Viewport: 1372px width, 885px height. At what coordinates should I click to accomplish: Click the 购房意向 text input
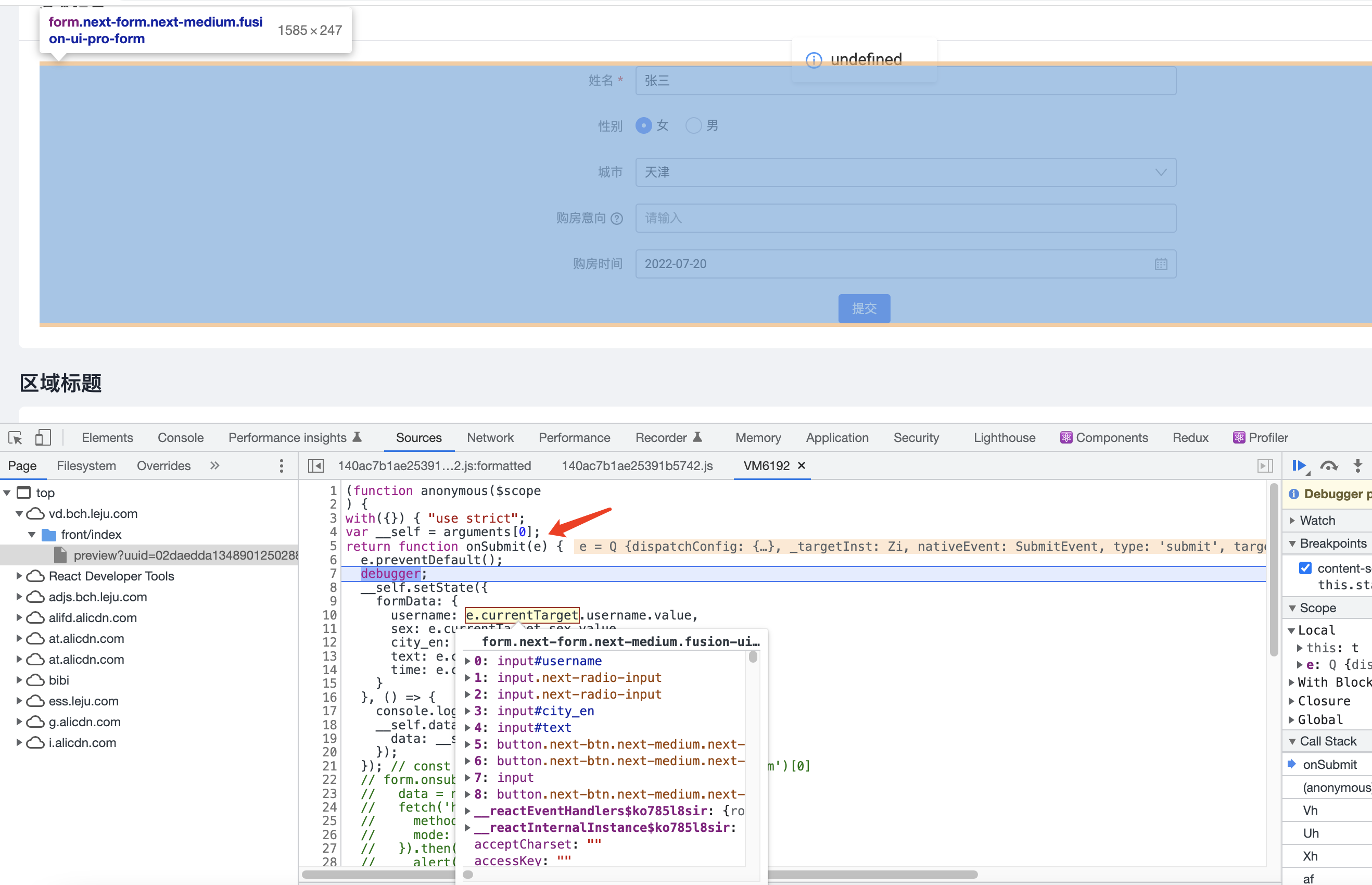click(x=906, y=218)
